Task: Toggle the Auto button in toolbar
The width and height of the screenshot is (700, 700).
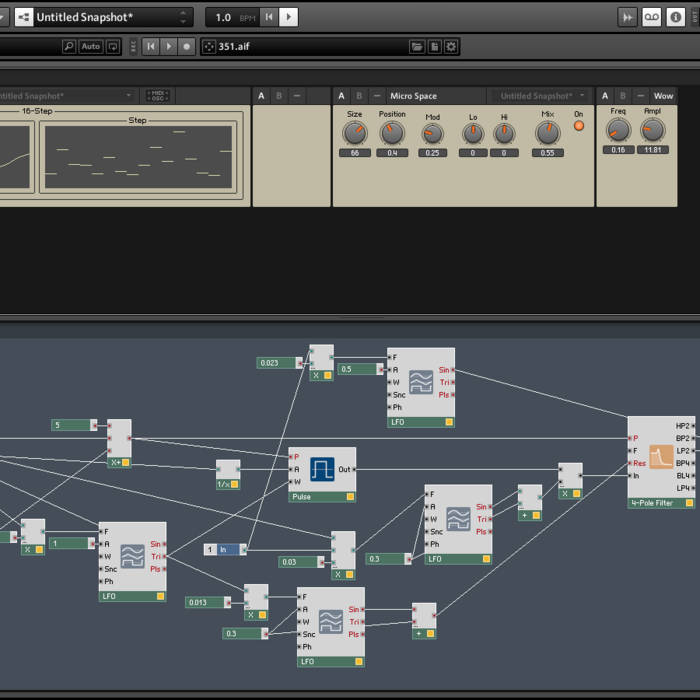Action: point(91,46)
